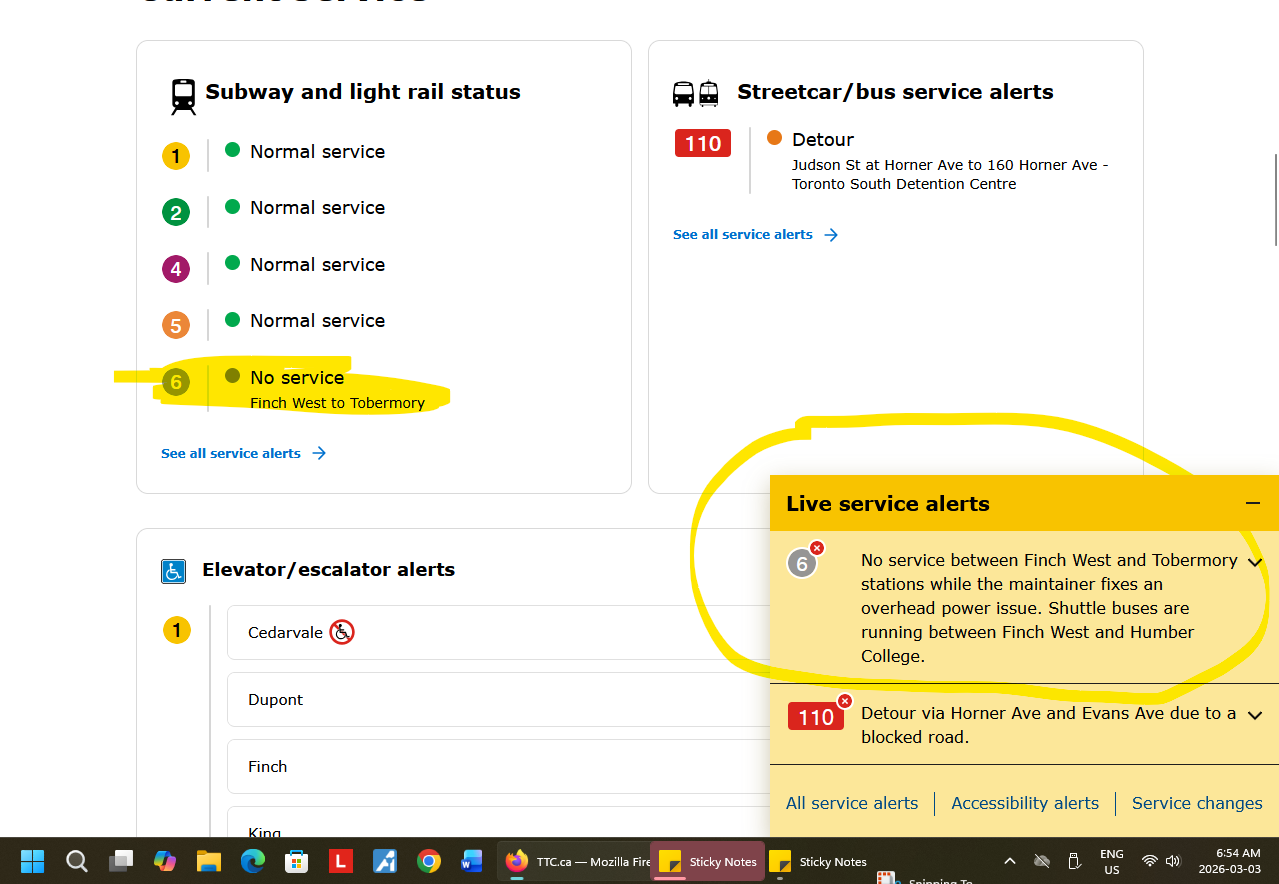Click the accessibility icon beside Elevator/escalator alerts

pyautogui.click(x=174, y=571)
